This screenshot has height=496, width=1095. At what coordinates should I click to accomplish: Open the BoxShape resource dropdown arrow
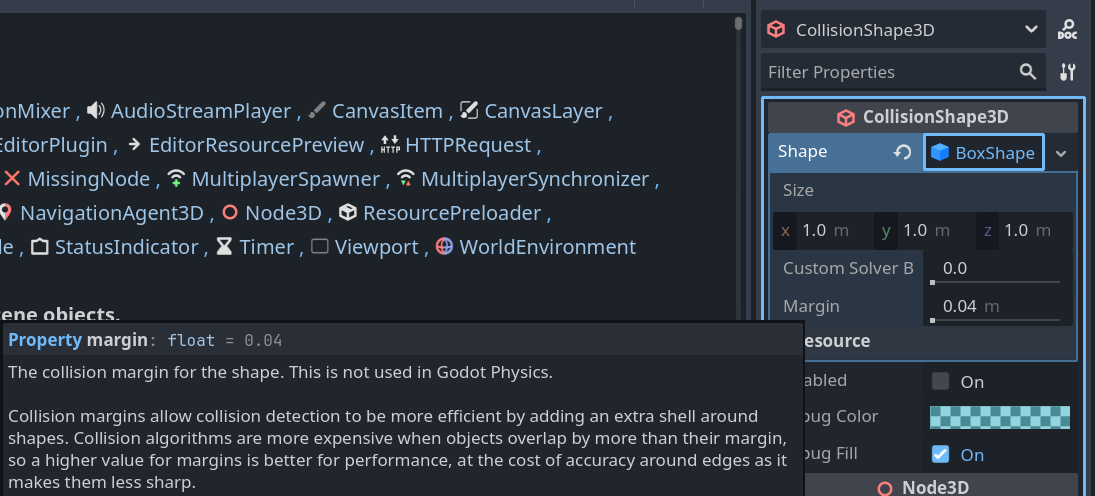click(1061, 154)
